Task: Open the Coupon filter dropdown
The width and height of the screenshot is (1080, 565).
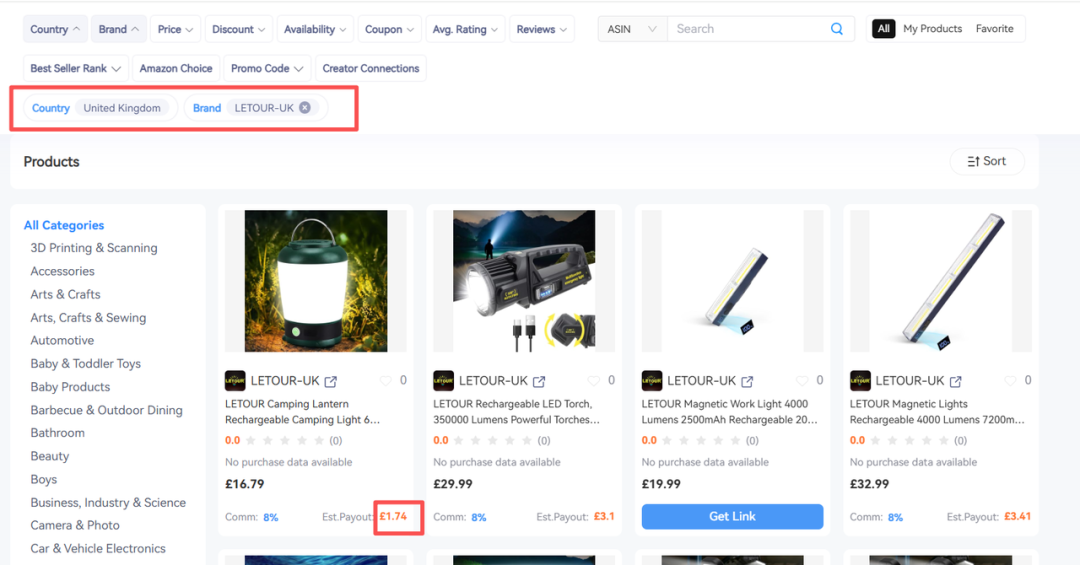Action: 389,29
